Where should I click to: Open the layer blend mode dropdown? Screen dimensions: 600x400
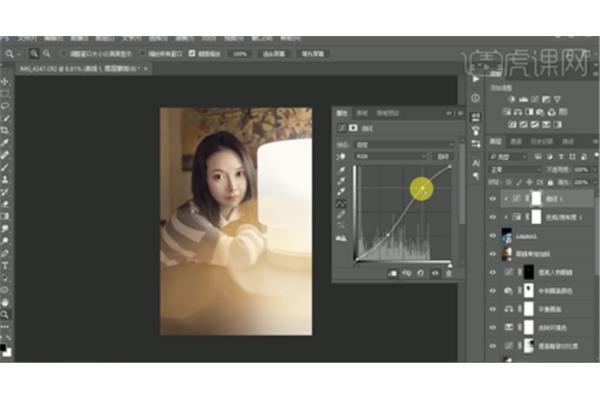coord(515,170)
